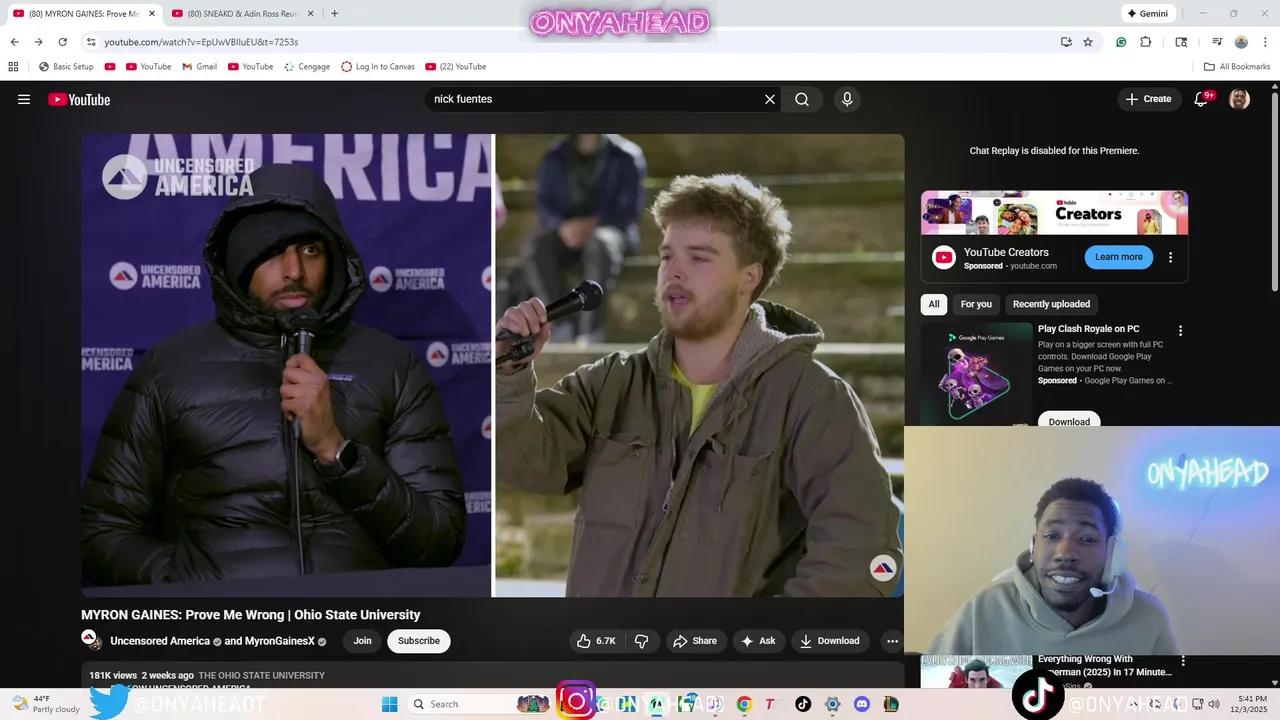1280x720 pixels.
Task: Click the channel avatar beside title
Action: click(x=91, y=640)
